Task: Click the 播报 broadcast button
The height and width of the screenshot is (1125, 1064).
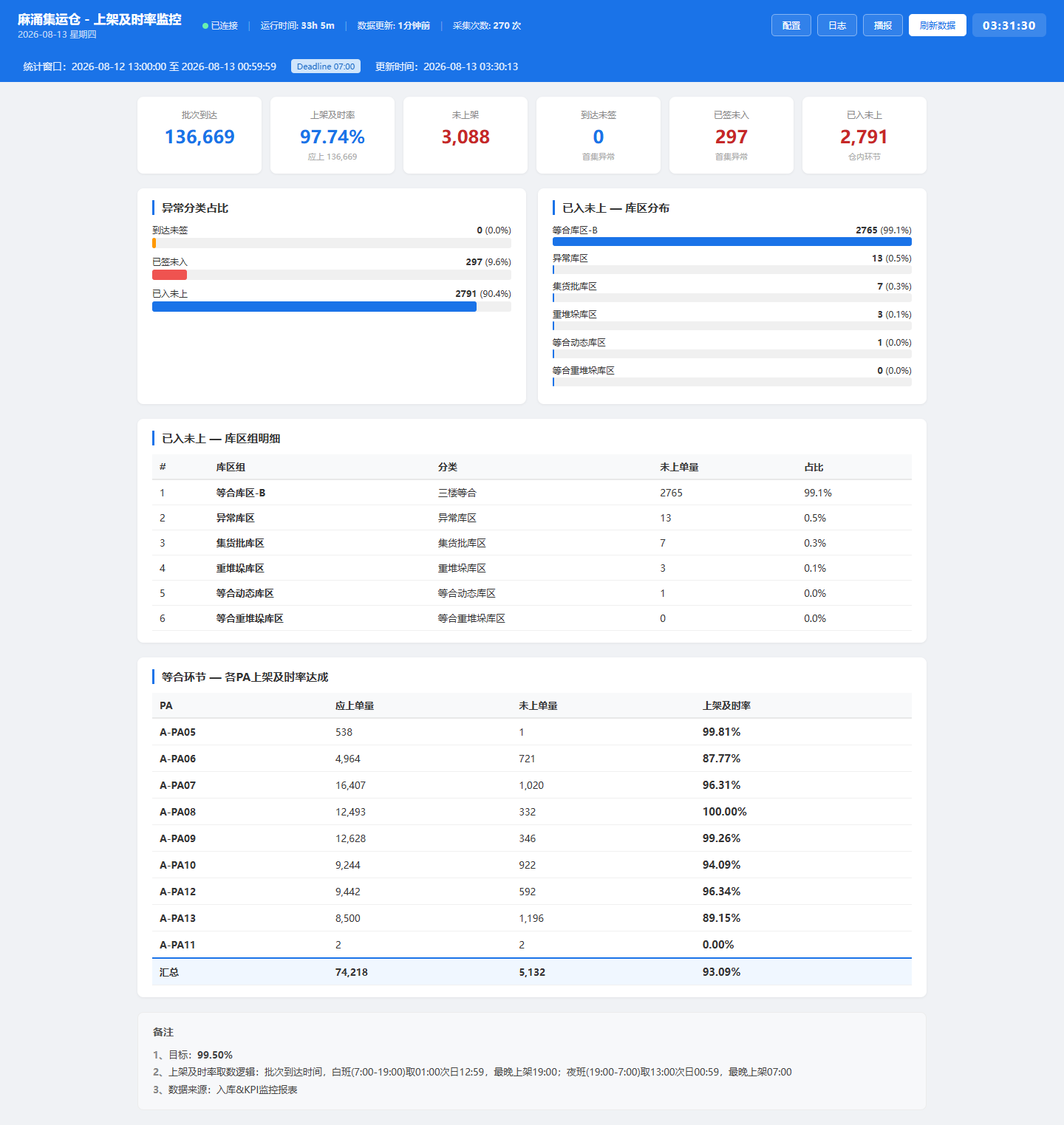Action: tap(883, 25)
